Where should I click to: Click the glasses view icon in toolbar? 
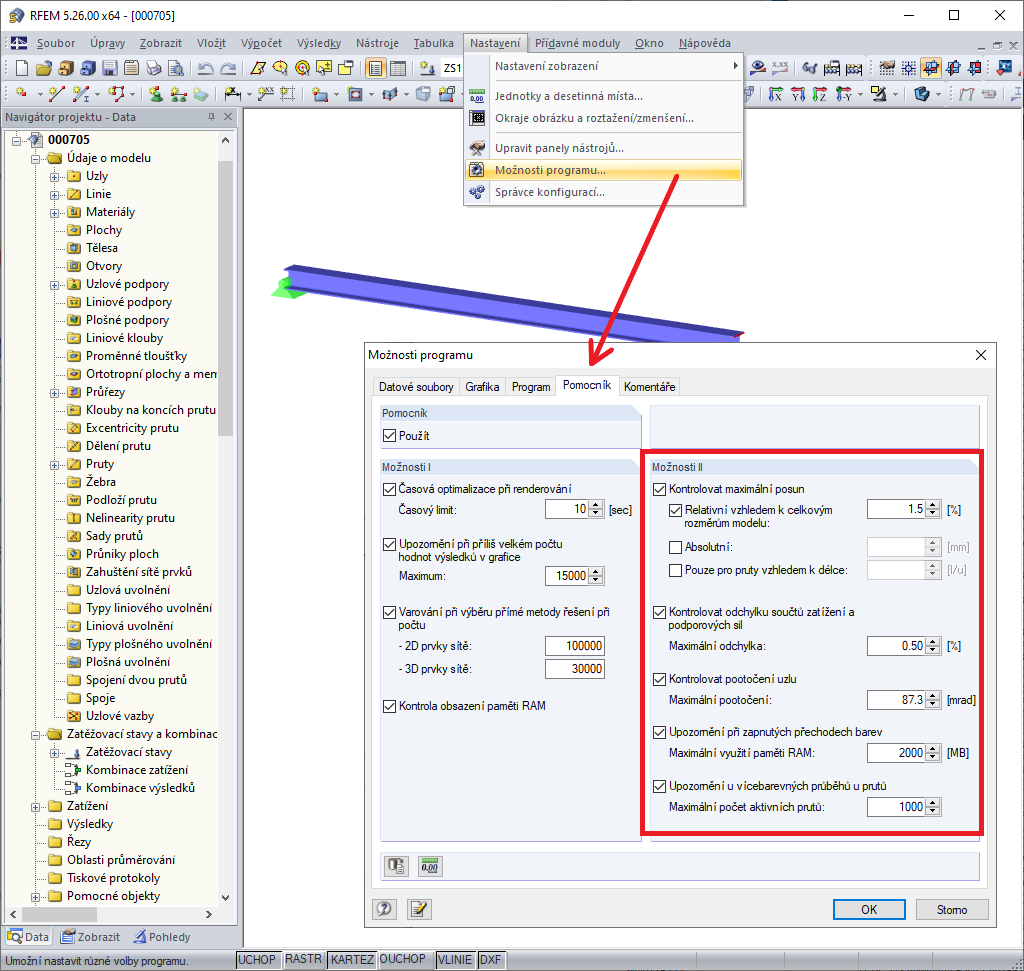(x=810, y=68)
